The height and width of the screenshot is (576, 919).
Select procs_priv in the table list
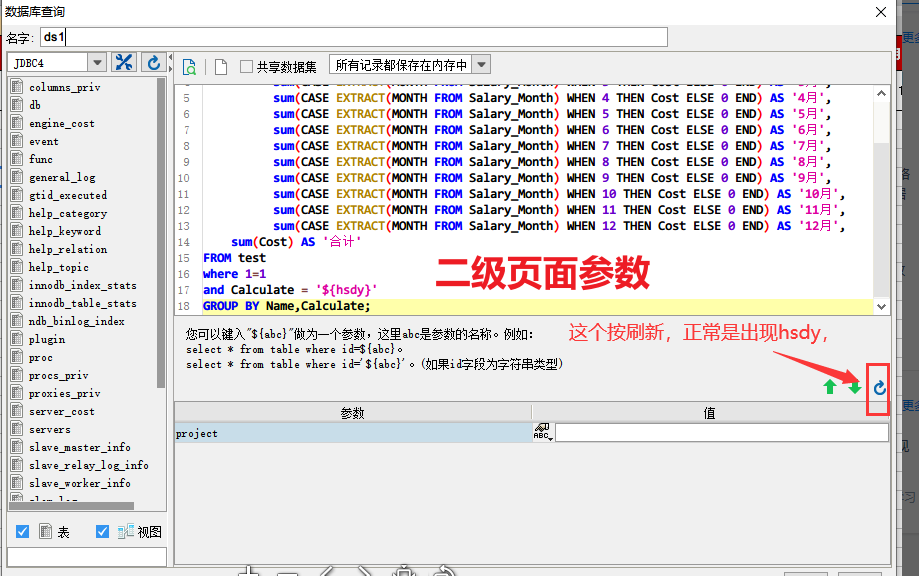click(x=59, y=376)
